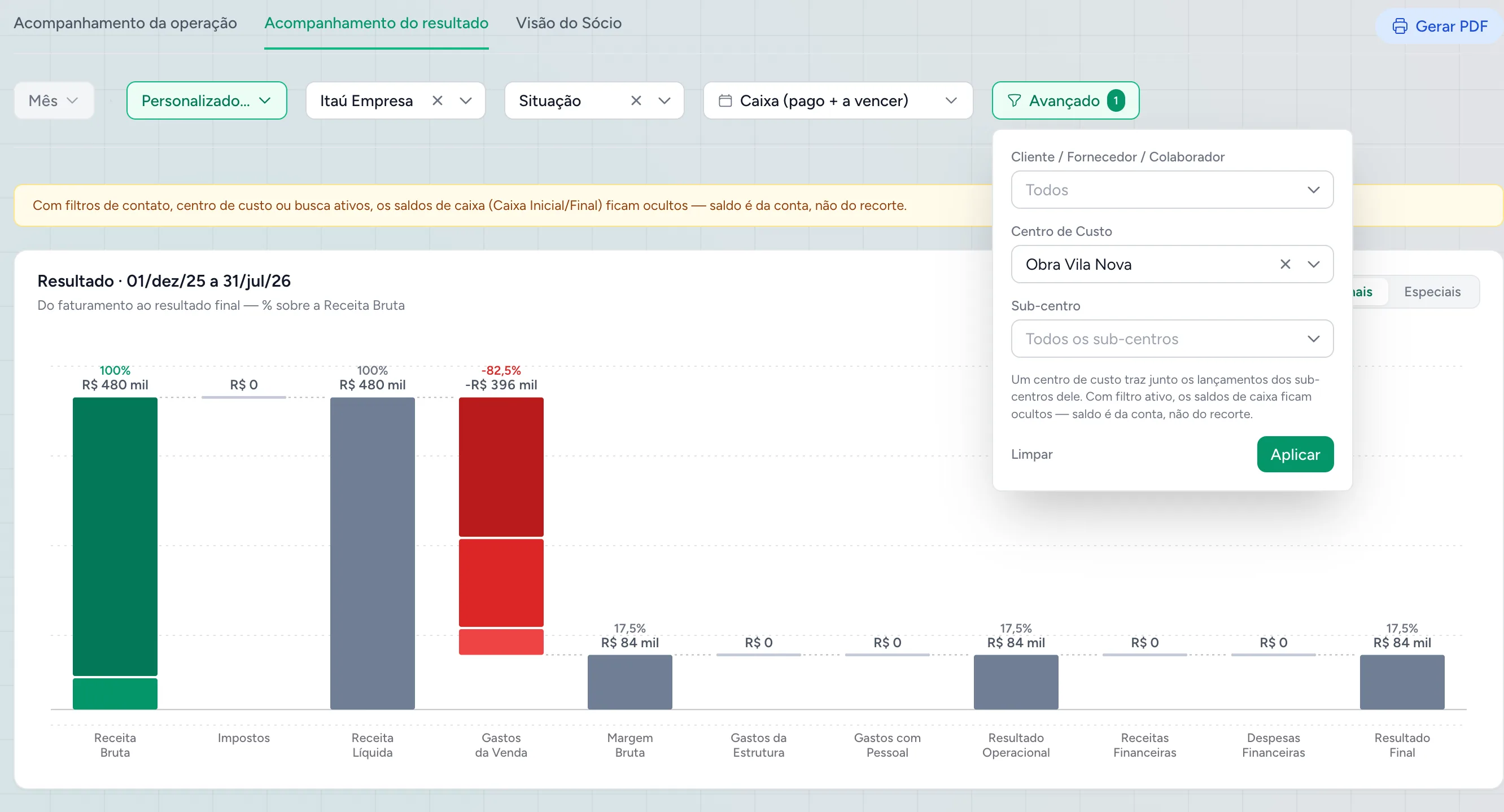Expand the Itaú Empresa account chevron
This screenshot has width=1504, height=812.
tap(465, 100)
